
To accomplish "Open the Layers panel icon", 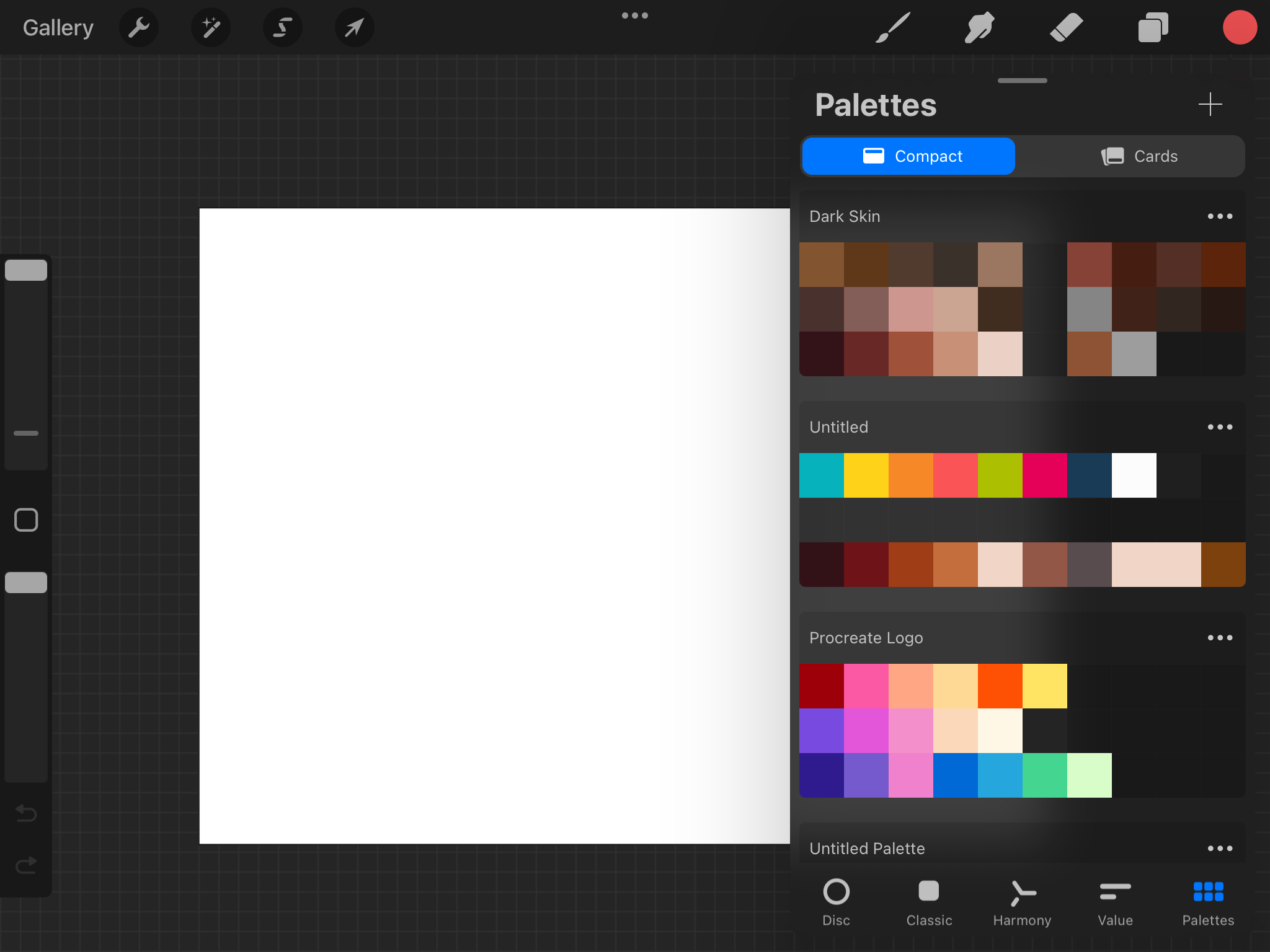I will click(x=1153, y=27).
